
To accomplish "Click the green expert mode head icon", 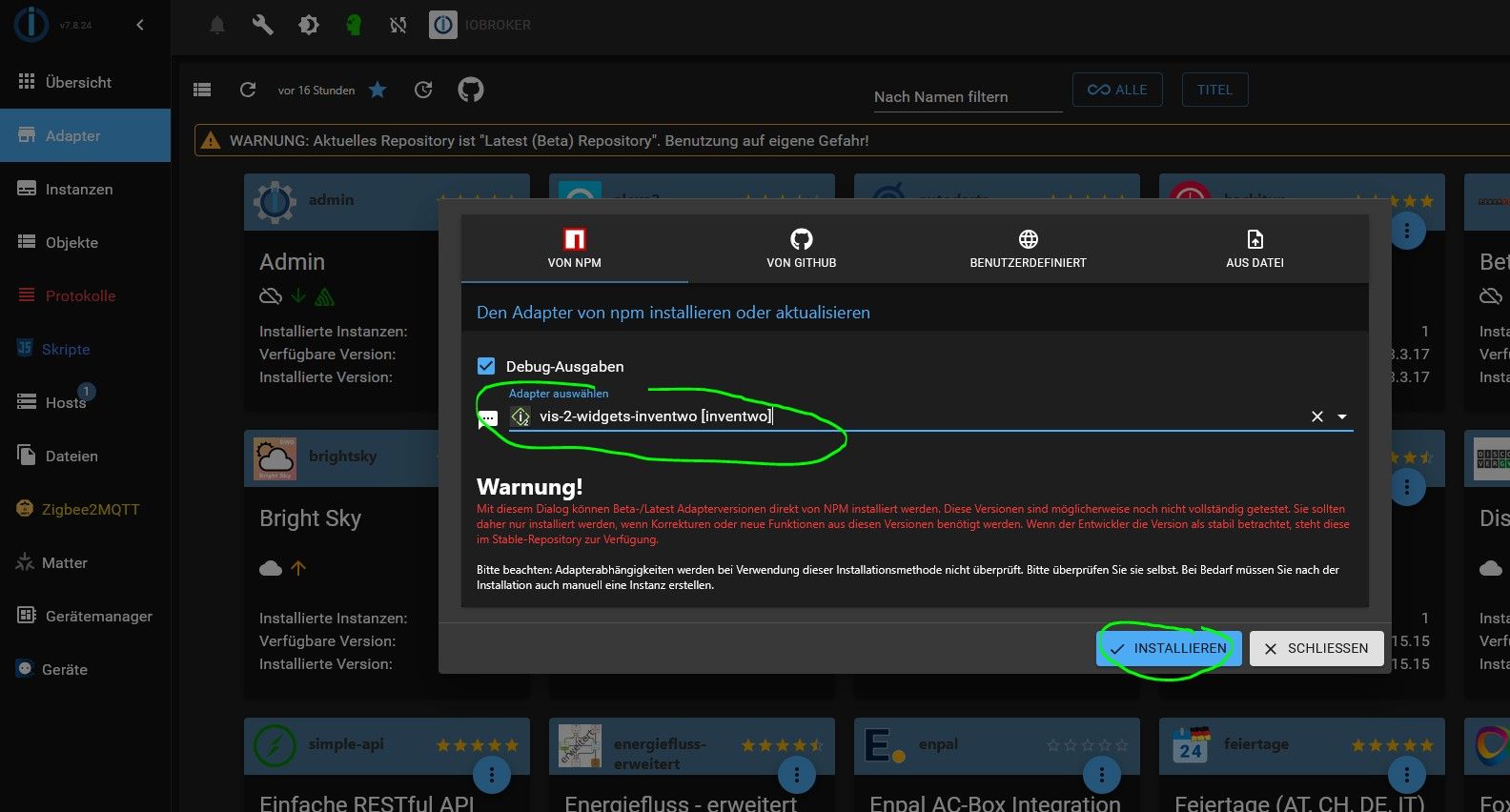I will (x=354, y=25).
